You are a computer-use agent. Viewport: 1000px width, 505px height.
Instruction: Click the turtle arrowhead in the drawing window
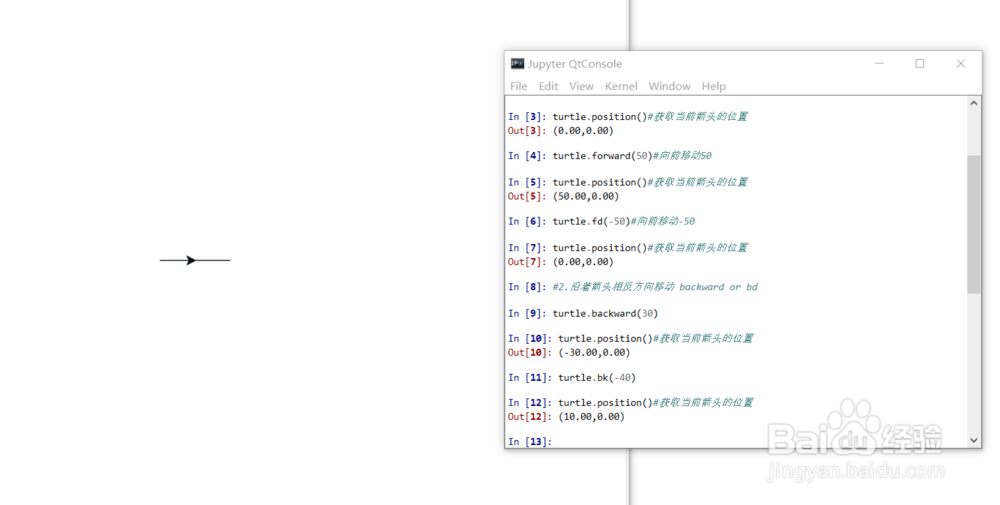(191, 260)
